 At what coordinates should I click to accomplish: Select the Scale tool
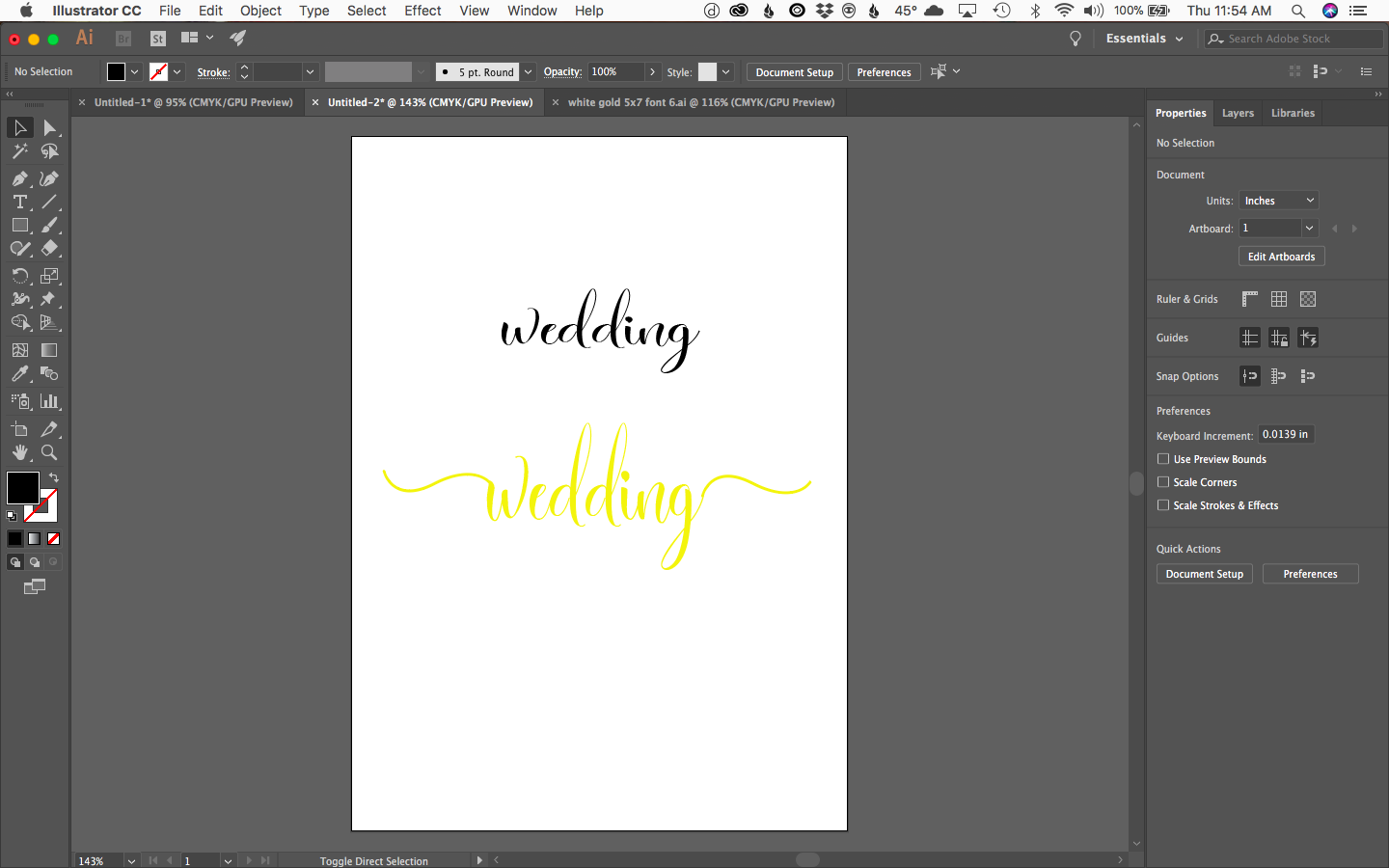coord(49,276)
